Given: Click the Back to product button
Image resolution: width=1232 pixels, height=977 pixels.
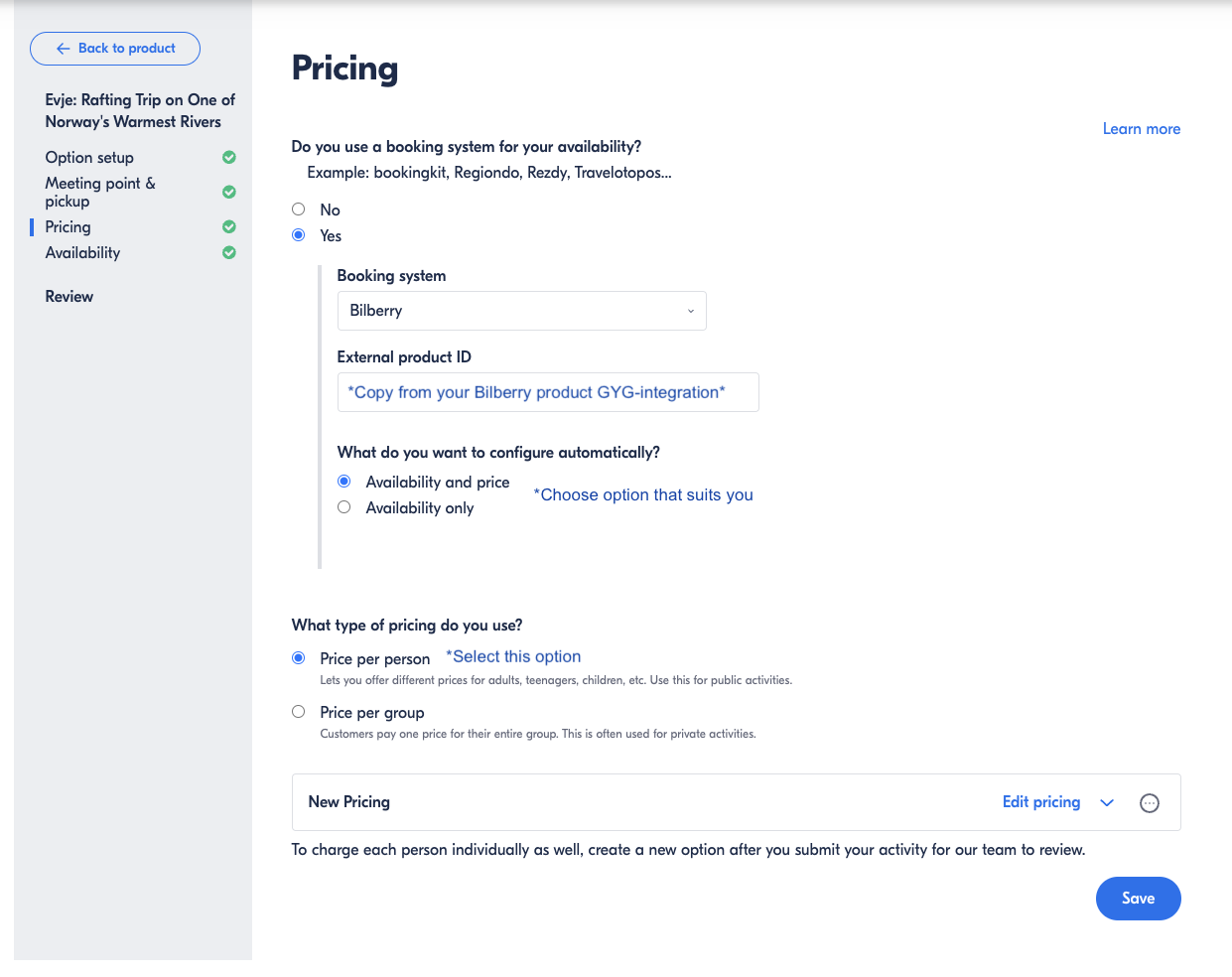Looking at the screenshot, I should [x=115, y=49].
